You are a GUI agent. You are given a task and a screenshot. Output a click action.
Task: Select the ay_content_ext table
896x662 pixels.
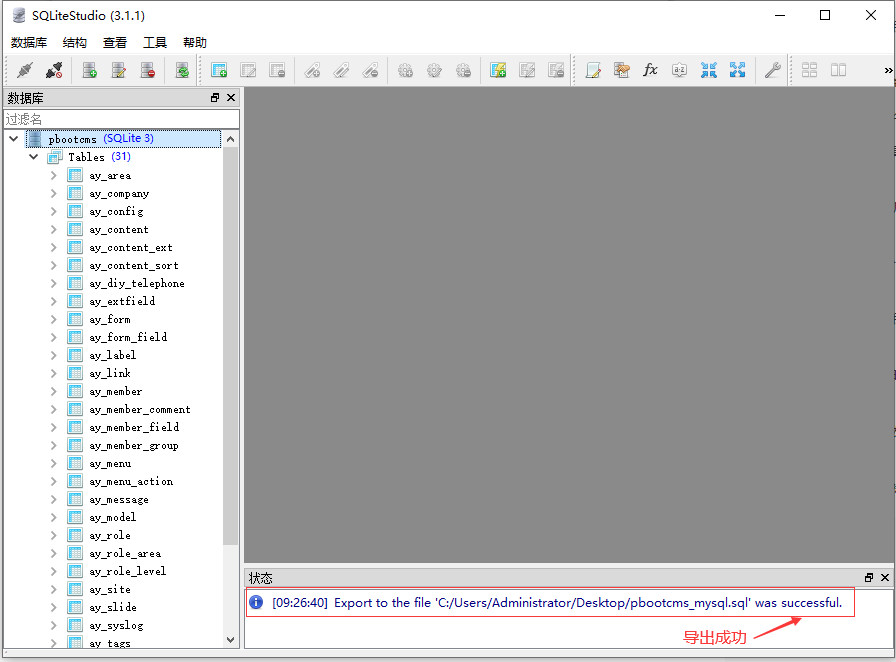click(131, 248)
